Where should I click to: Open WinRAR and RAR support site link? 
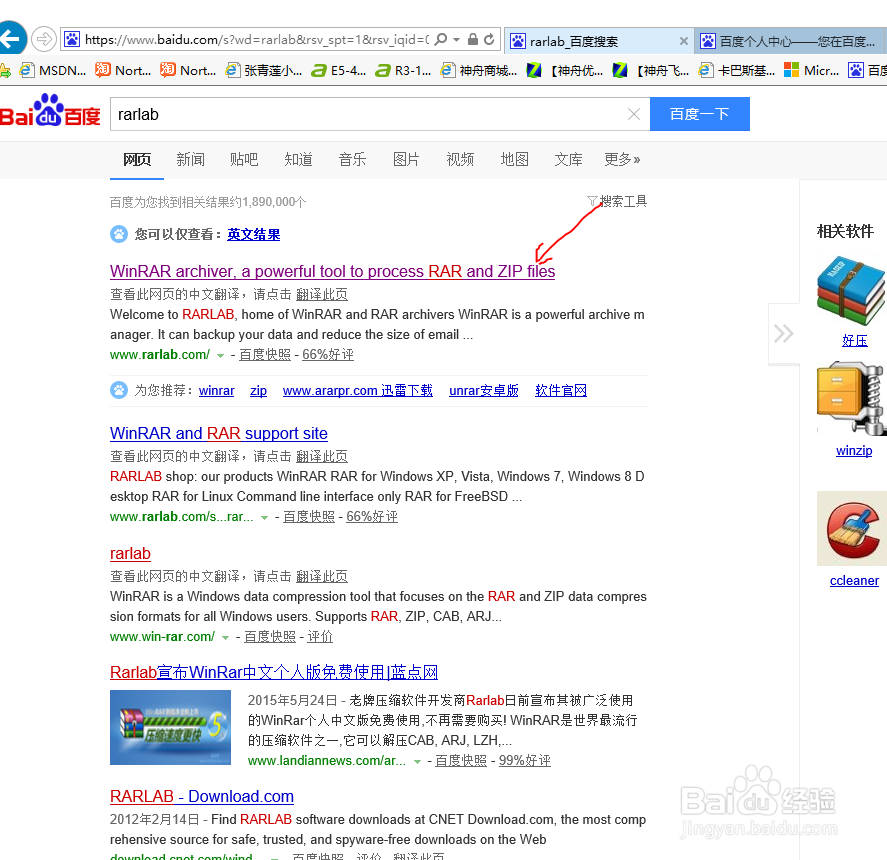(218, 433)
